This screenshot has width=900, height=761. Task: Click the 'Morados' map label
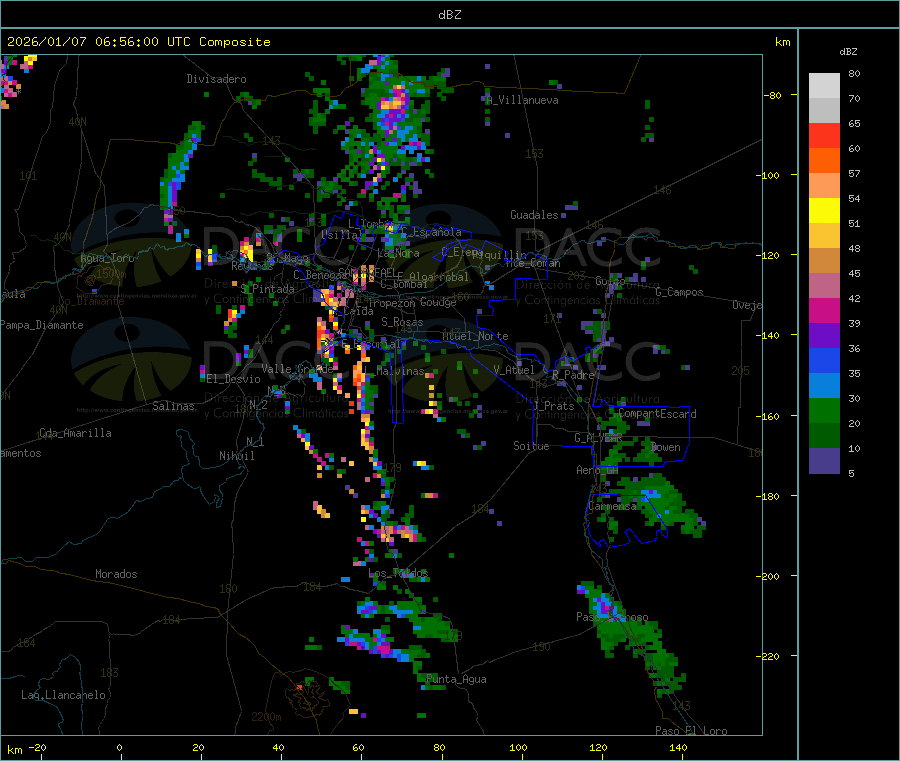click(x=117, y=574)
